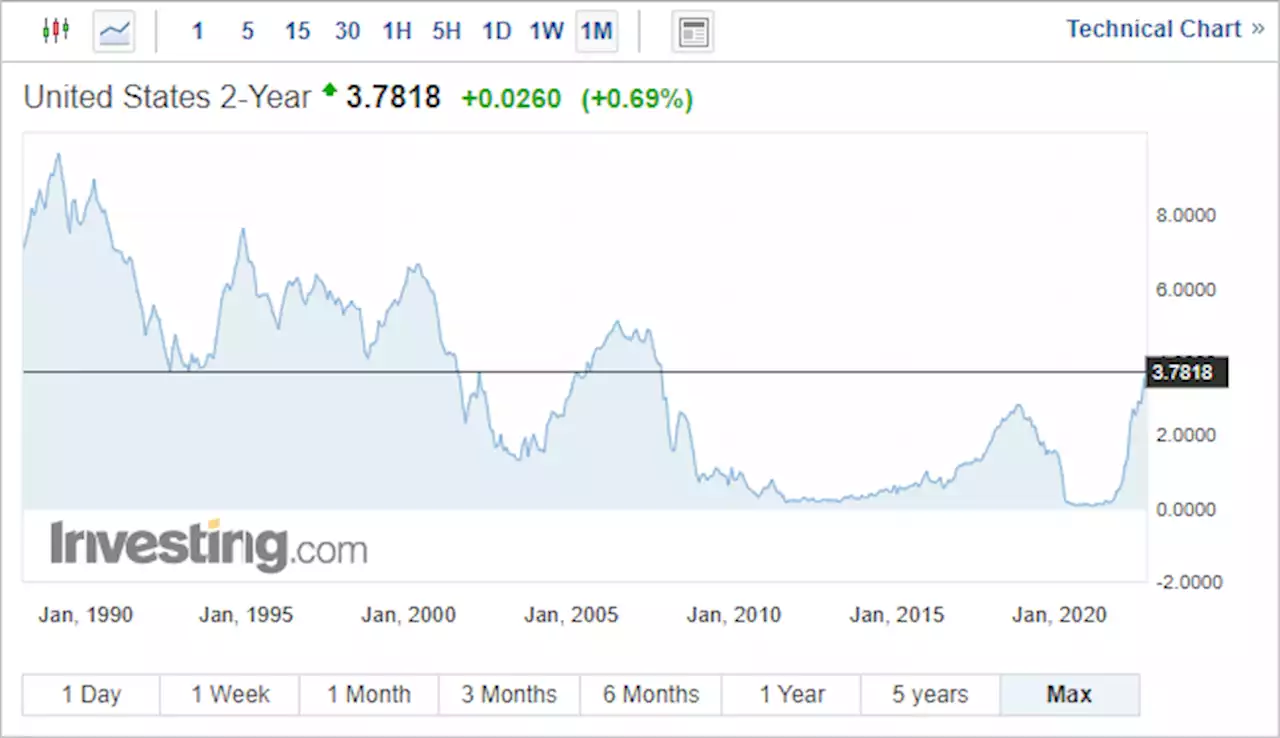The height and width of the screenshot is (738, 1280).
Task: Click the Jan, 2000 axis label
Action: (x=408, y=615)
